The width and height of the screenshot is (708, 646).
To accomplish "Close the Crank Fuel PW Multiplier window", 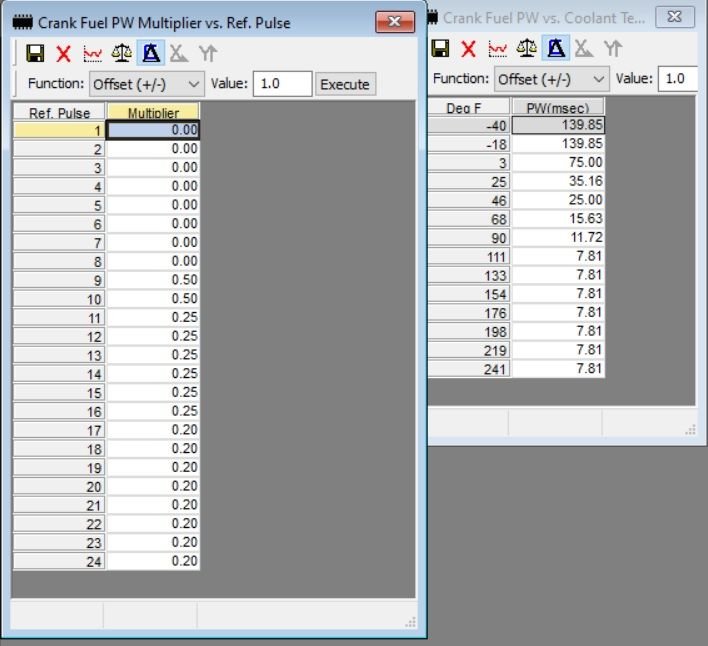I will pos(395,22).
